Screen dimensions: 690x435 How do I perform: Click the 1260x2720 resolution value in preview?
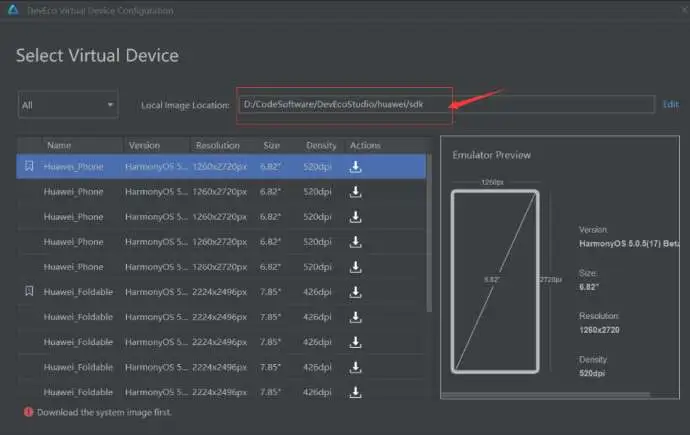(x=599, y=330)
